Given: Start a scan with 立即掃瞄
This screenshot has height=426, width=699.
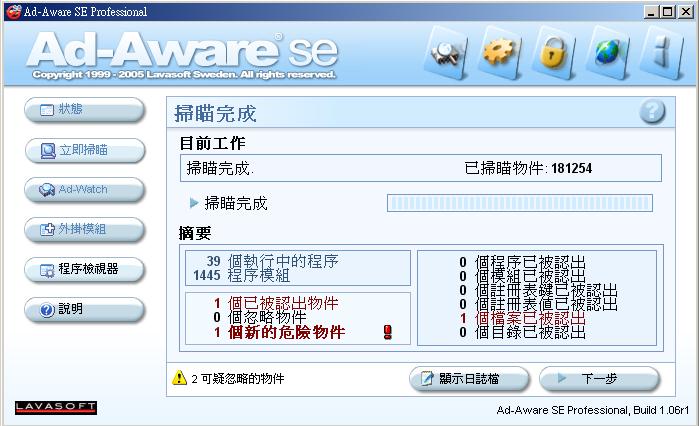Looking at the screenshot, I should pos(85,150).
